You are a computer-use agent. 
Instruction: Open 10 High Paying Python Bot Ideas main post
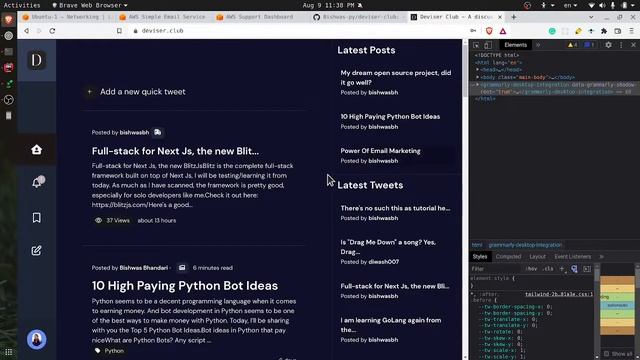(184, 285)
